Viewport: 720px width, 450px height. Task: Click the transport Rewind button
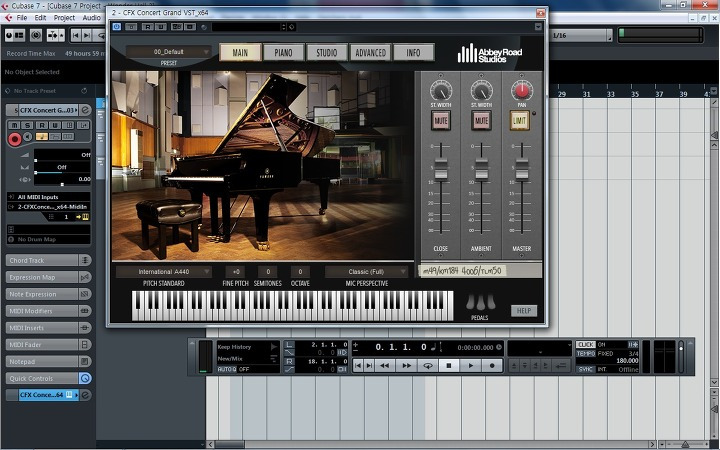tap(384, 366)
